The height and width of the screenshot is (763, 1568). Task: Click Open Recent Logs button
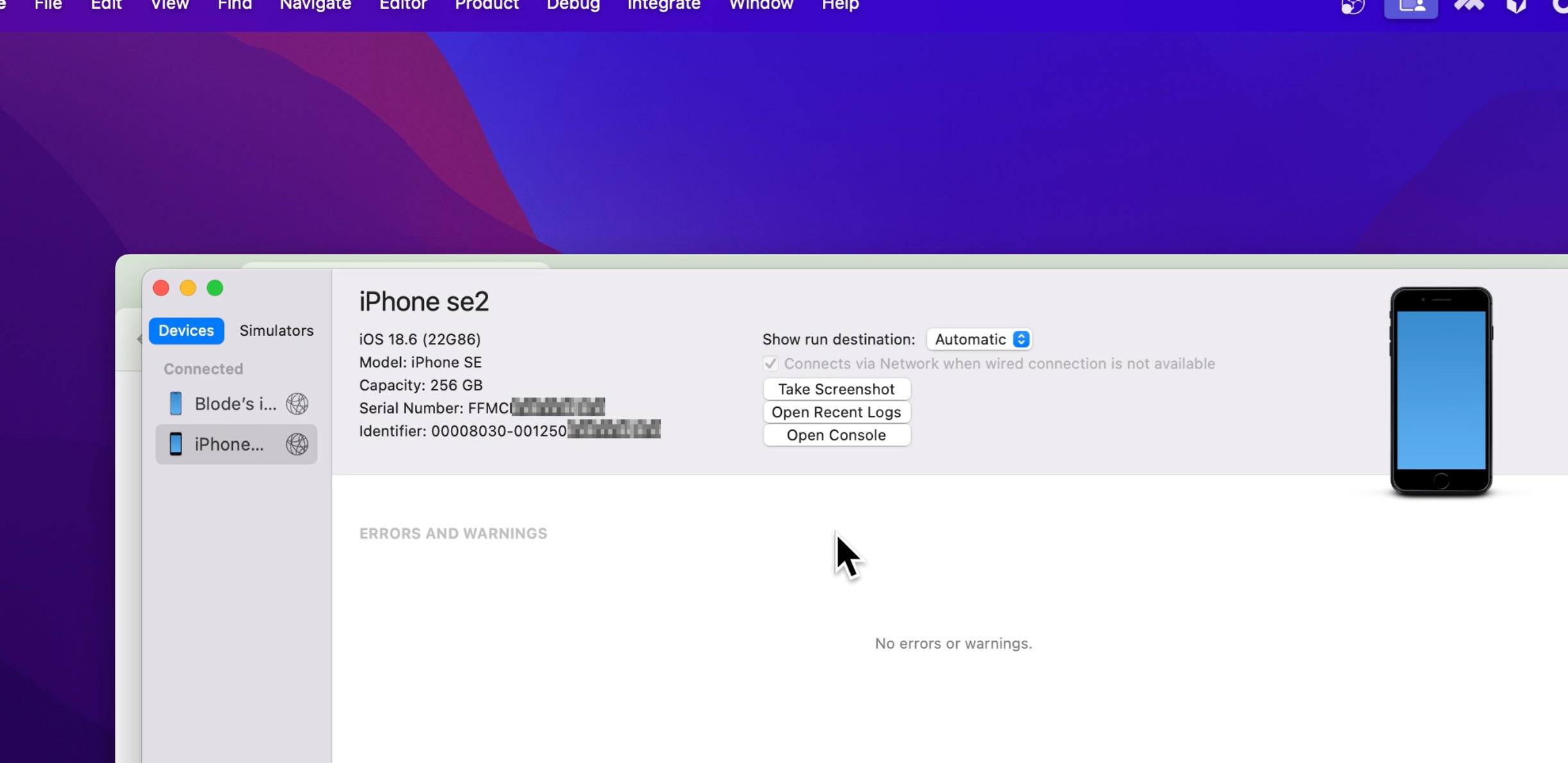click(836, 412)
